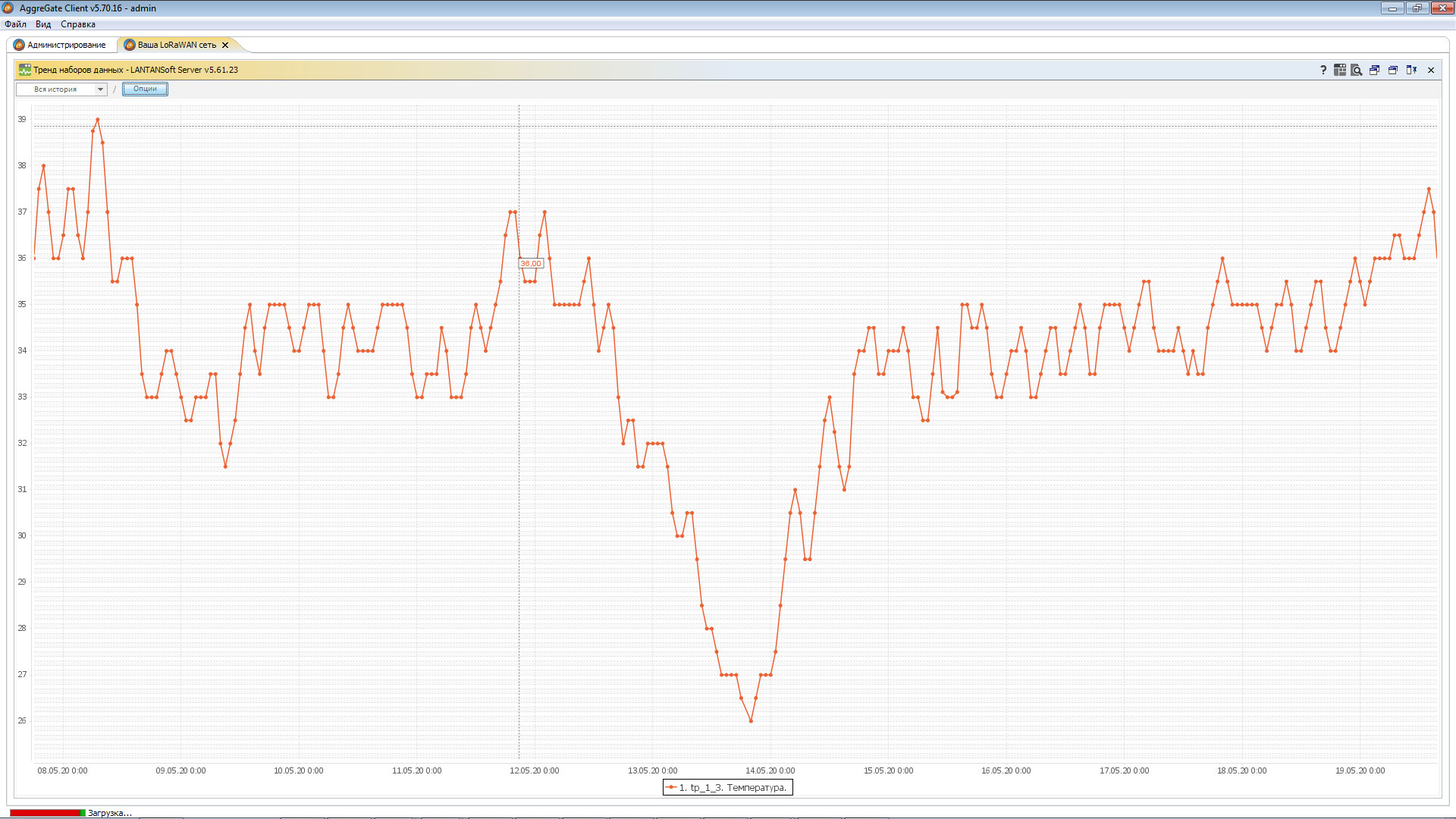Click the cascading windows icon in panel header
The width and height of the screenshot is (1456, 819).
(x=1374, y=70)
